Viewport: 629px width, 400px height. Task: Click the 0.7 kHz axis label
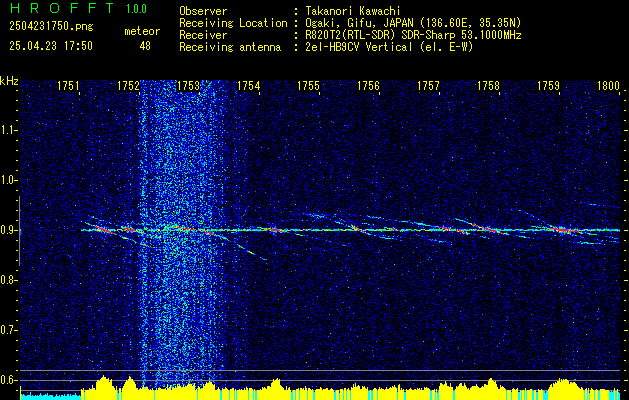(x=9, y=330)
